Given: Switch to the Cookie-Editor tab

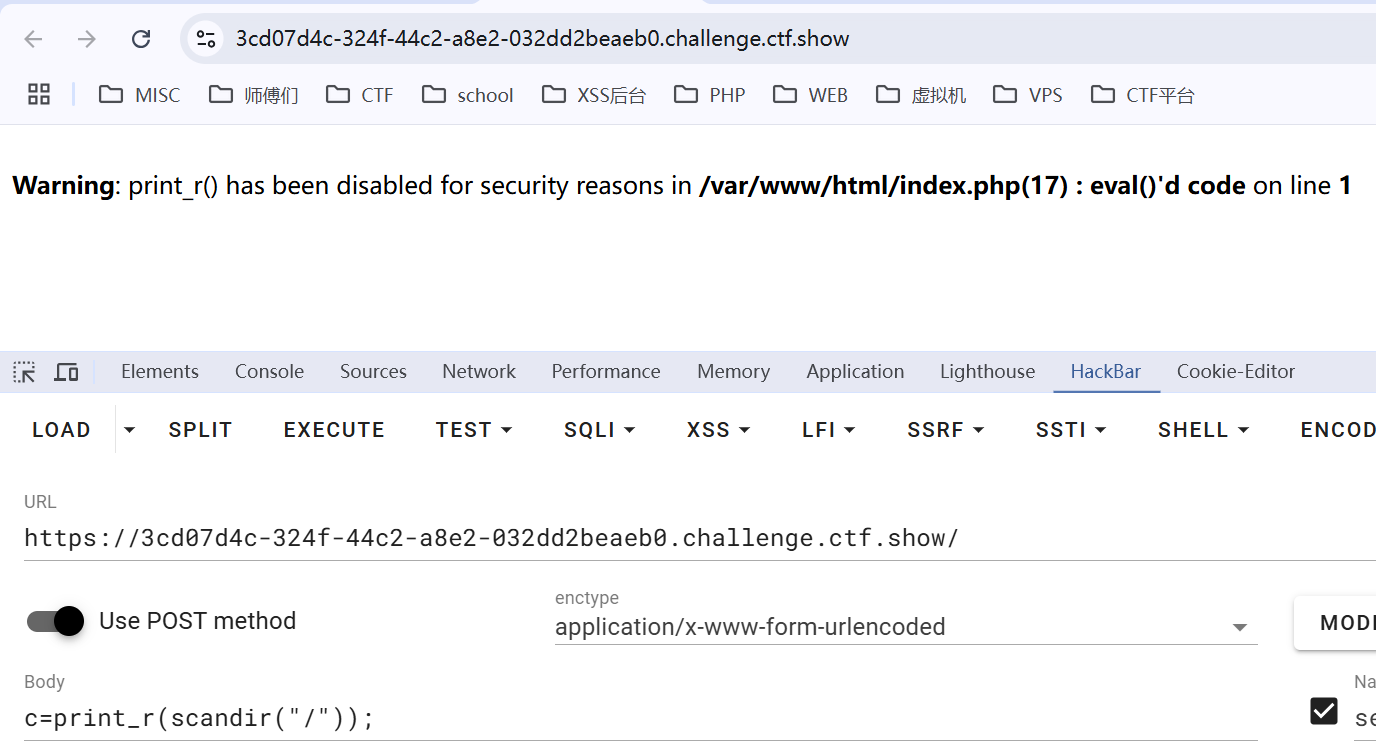Looking at the screenshot, I should (x=1235, y=372).
